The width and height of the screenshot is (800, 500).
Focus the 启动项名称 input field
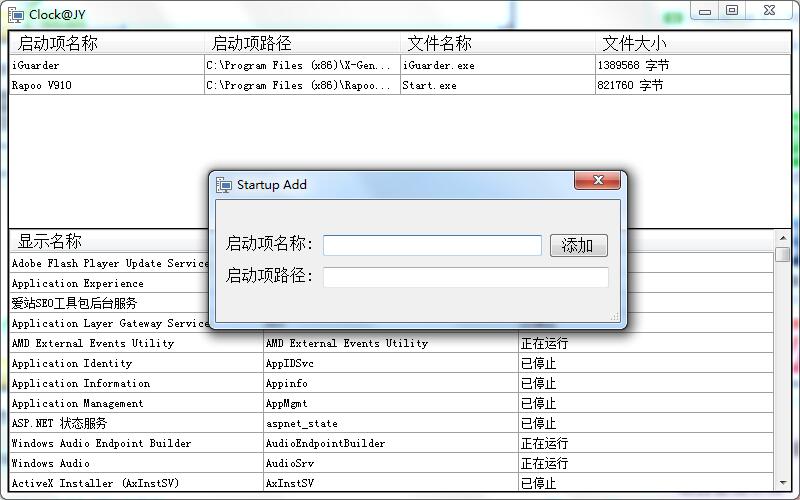coord(432,245)
